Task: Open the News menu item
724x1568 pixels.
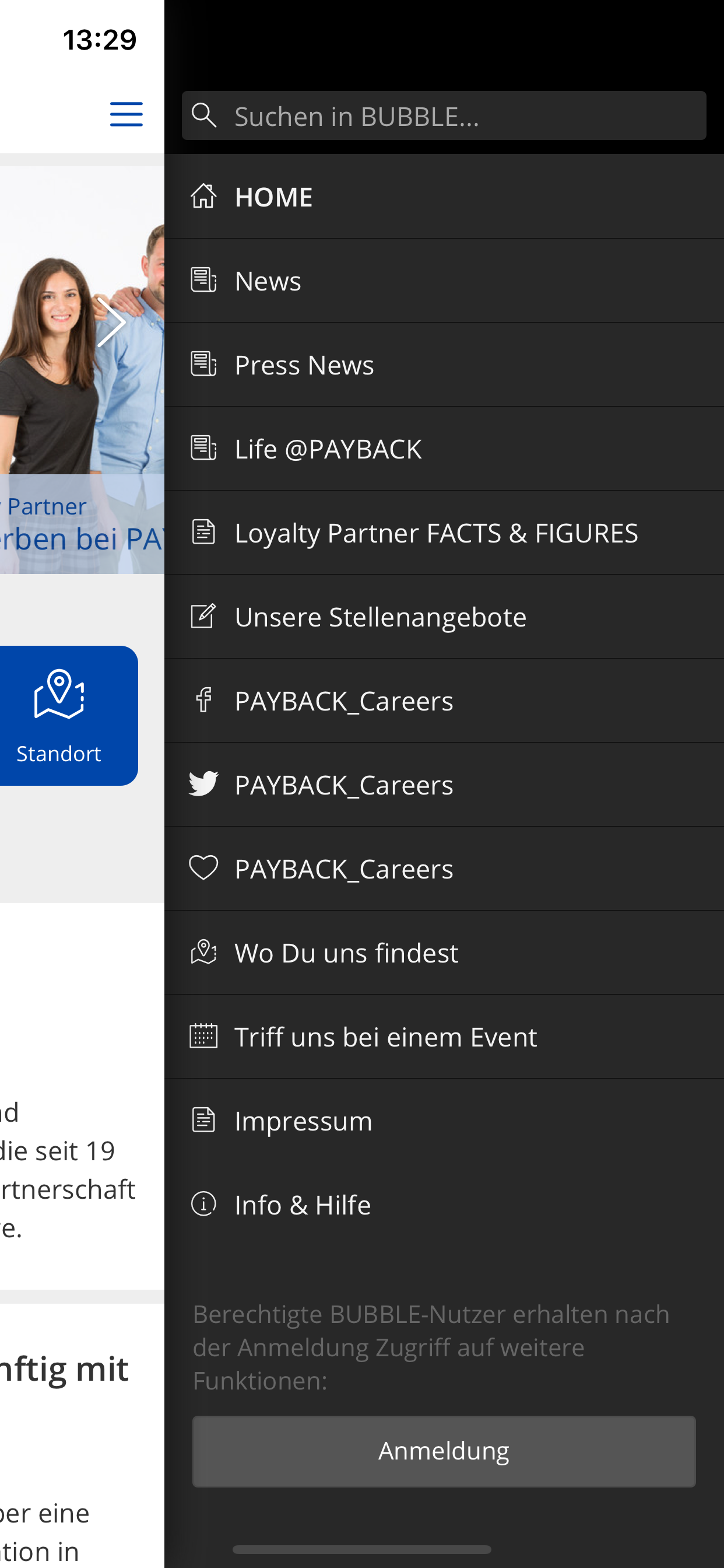Action: (x=444, y=281)
